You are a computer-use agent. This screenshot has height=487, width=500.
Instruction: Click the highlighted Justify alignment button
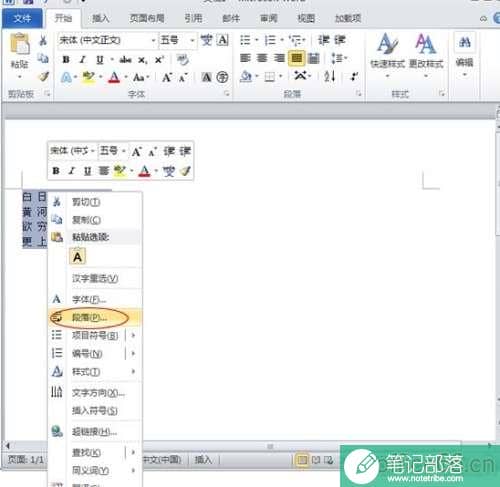click(x=296, y=59)
